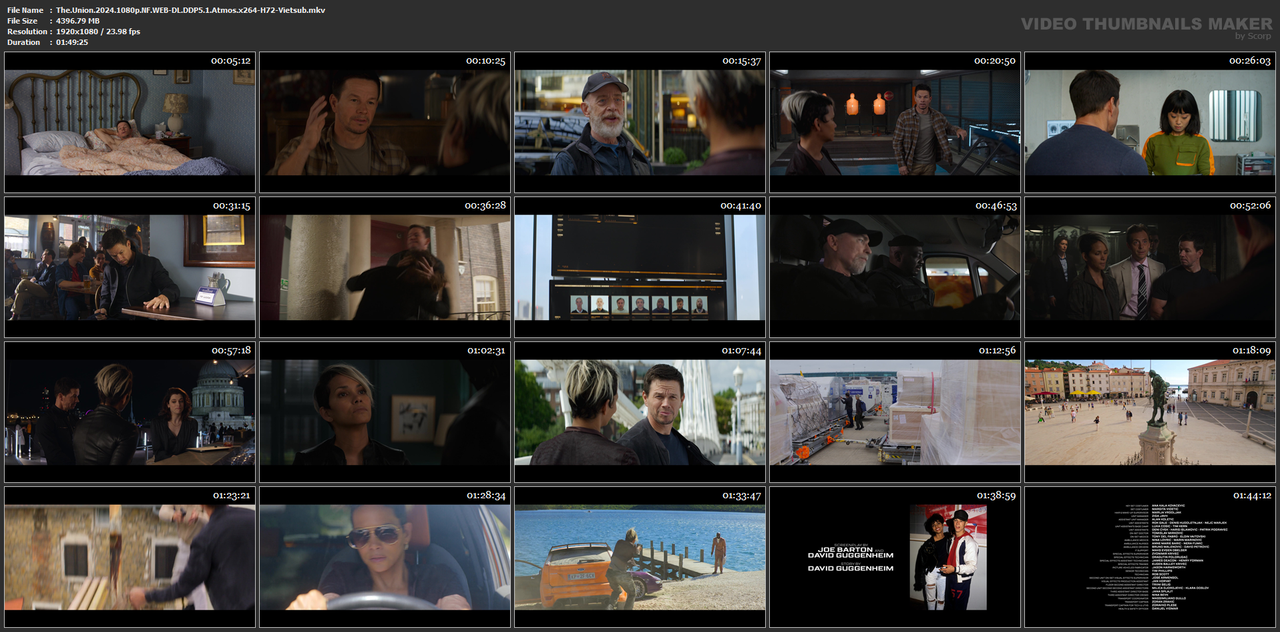This screenshot has width=1280, height=632.
Task: Click the duration value 01:49:25
Action: (72, 43)
